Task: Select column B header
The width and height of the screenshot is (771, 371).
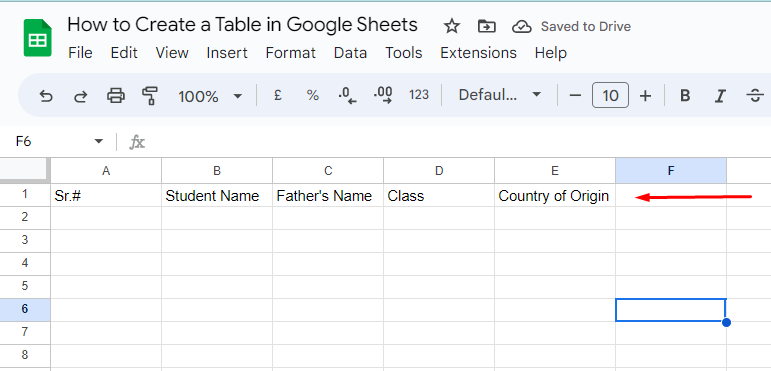Action: tap(217, 171)
